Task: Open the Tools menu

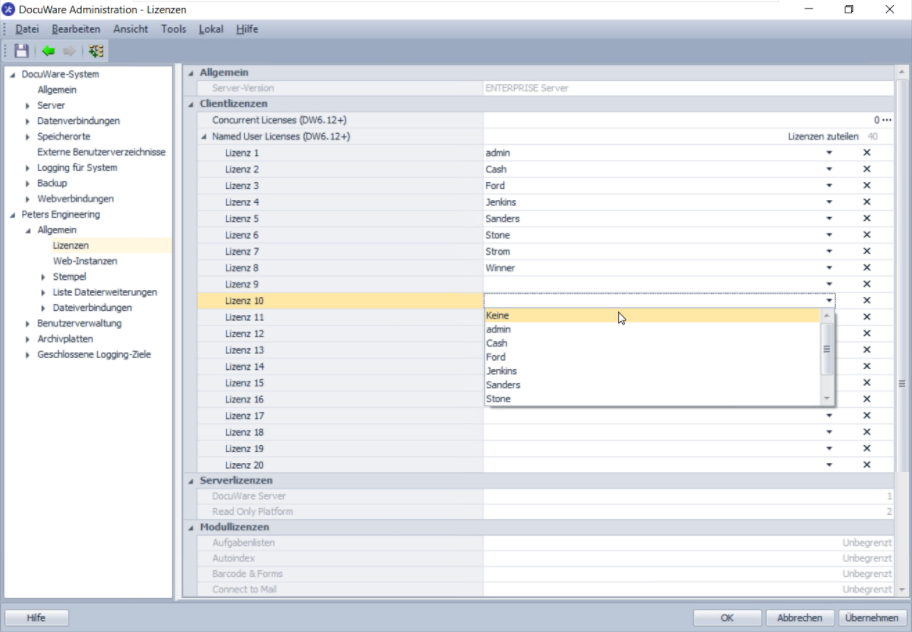Action: (173, 29)
